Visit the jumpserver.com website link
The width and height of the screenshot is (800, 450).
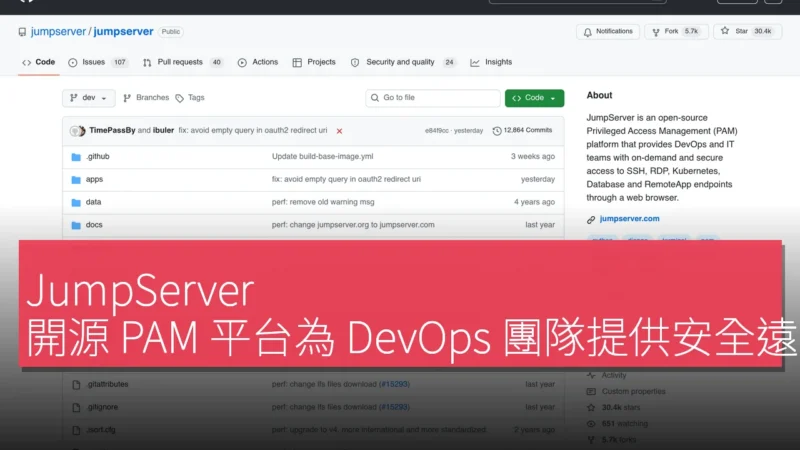[x=630, y=219]
